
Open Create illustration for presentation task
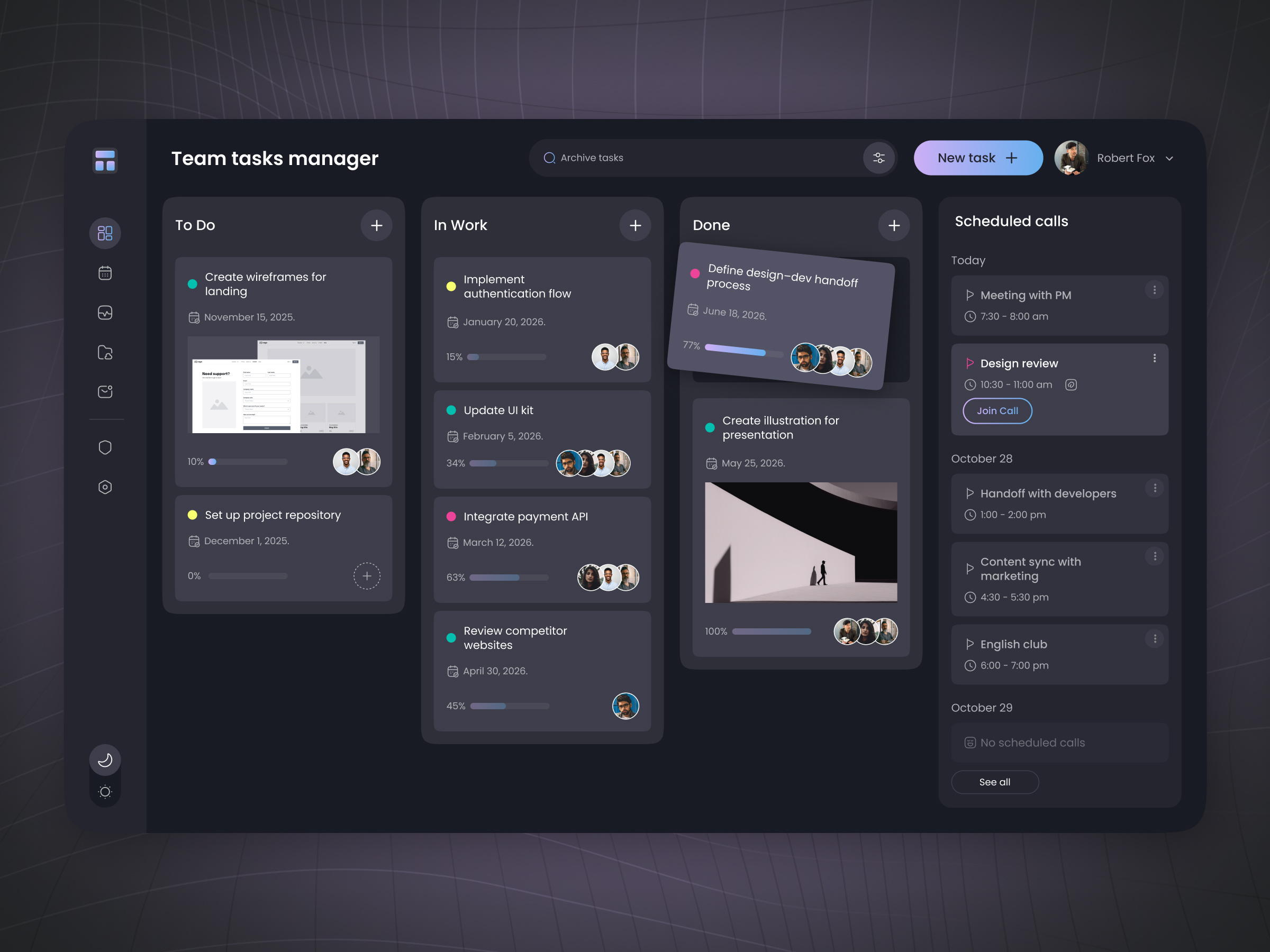point(781,427)
